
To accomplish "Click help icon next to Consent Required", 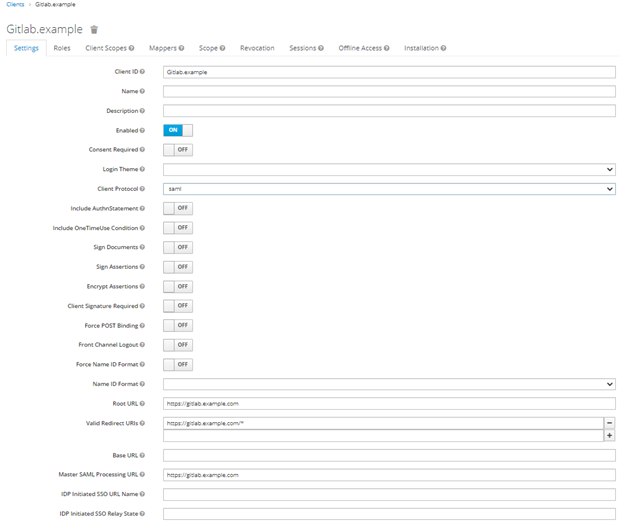I will click(142, 150).
